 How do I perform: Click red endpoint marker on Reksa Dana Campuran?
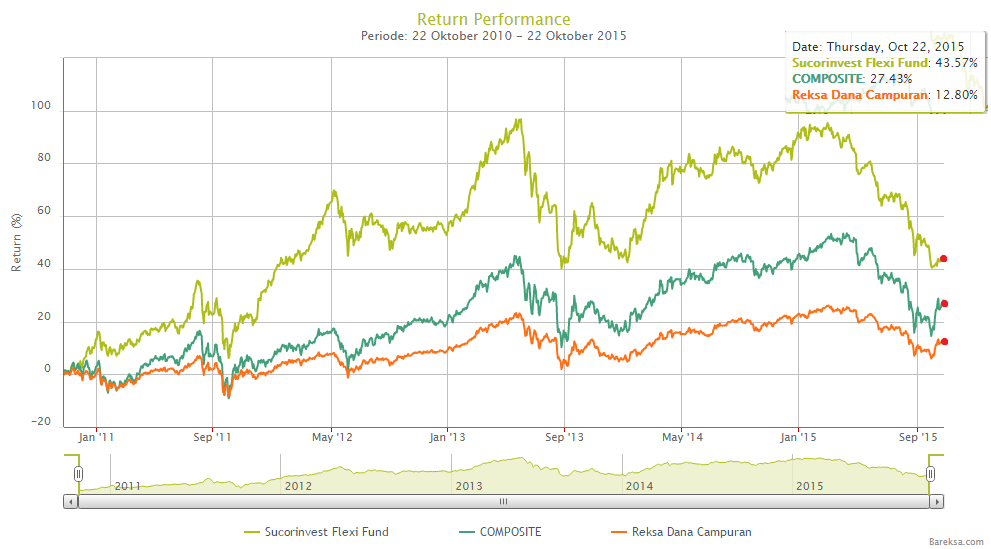coord(944,342)
